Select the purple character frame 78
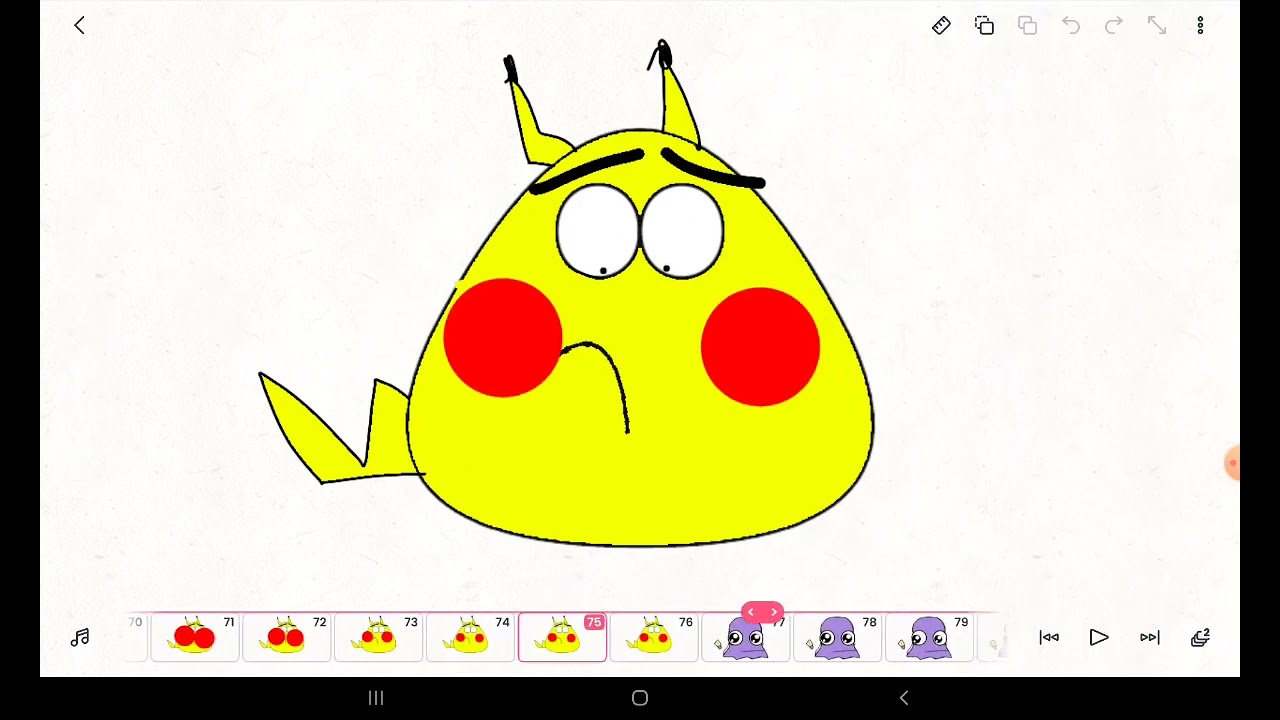The width and height of the screenshot is (1280, 720). (837, 637)
